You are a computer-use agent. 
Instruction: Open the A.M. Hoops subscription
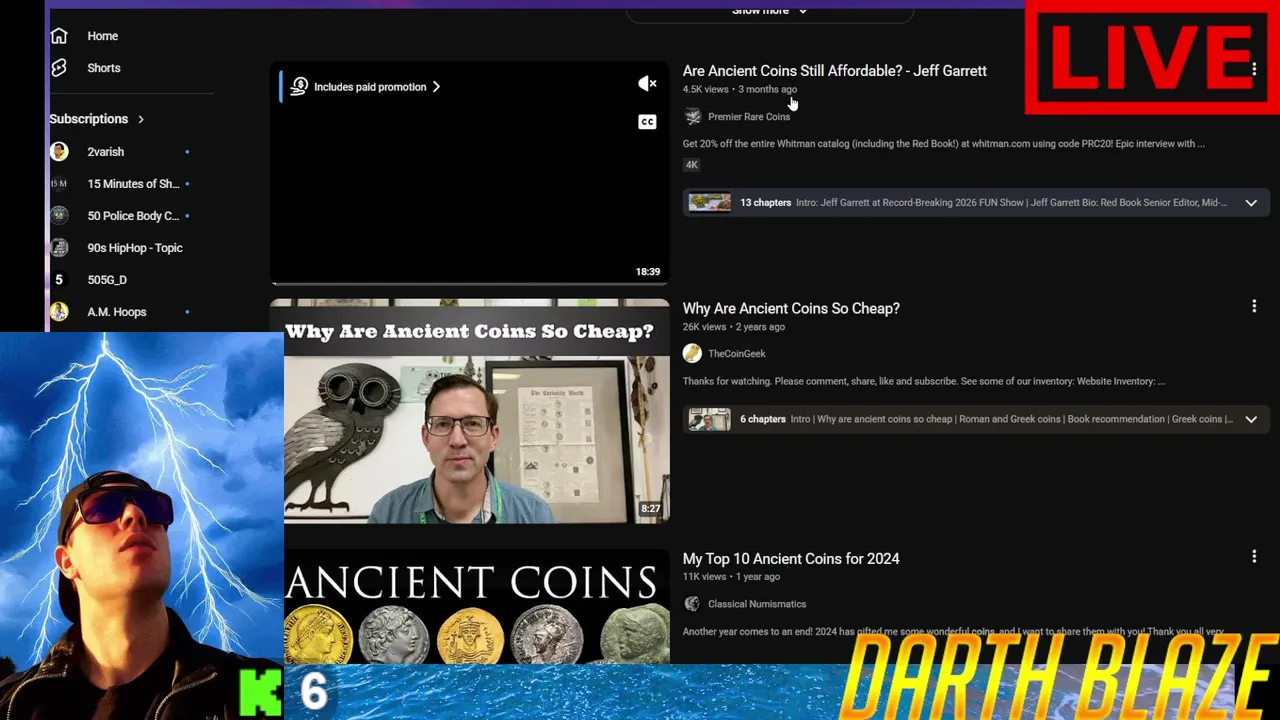tap(117, 312)
